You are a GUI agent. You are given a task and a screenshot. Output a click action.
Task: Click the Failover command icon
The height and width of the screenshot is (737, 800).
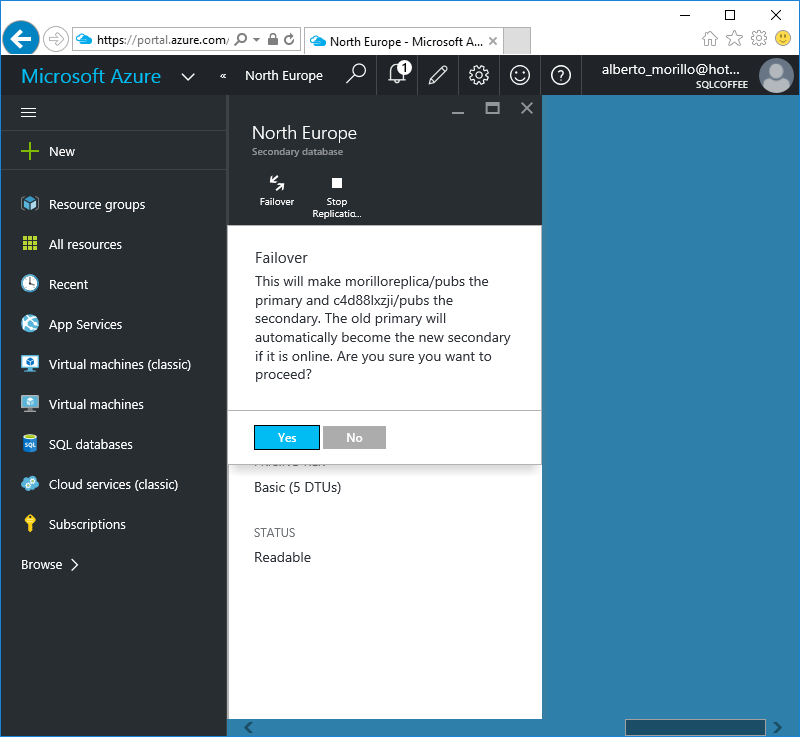tap(277, 183)
